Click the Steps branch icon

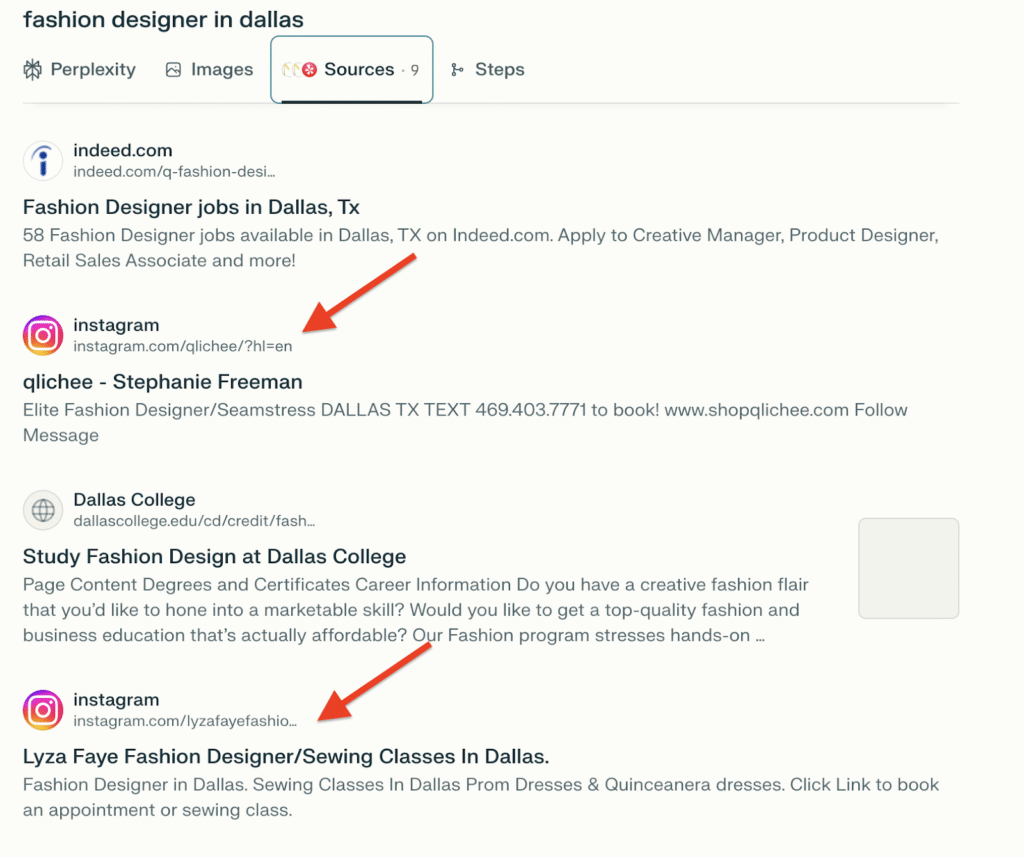tap(458, 70)
